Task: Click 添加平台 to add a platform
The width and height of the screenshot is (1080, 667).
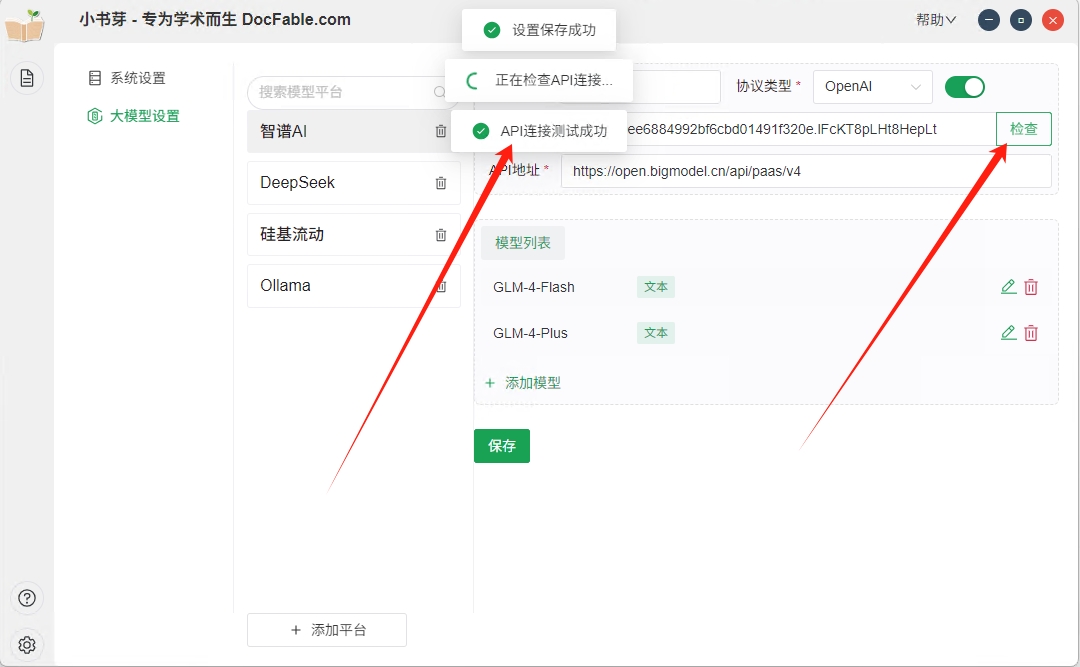Action: point(327,630)
